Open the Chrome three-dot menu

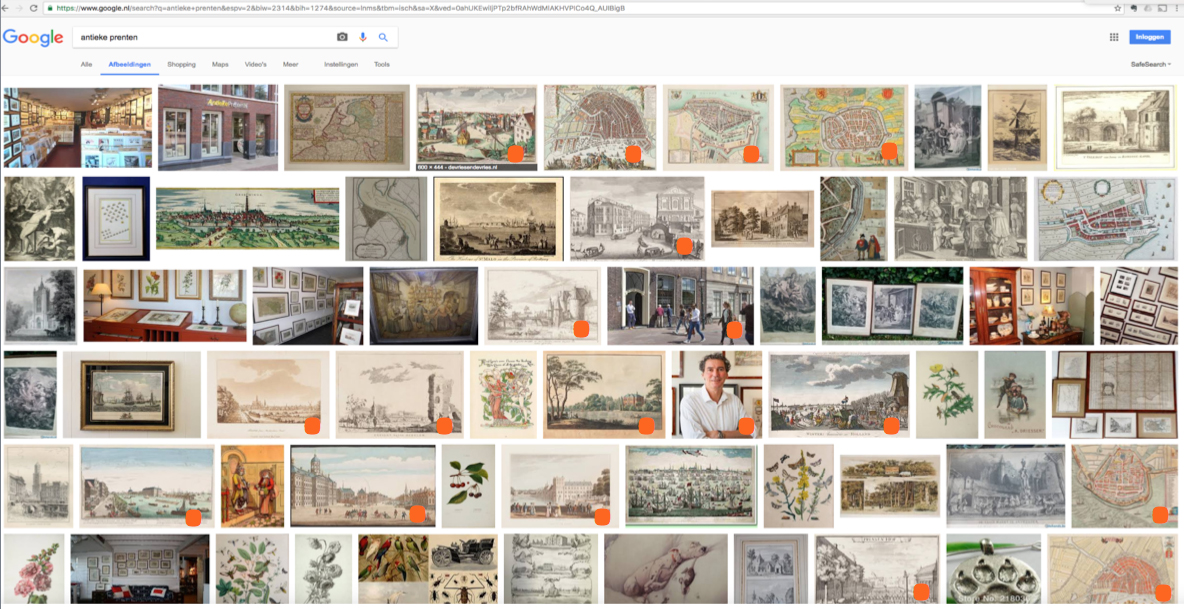1178,8
